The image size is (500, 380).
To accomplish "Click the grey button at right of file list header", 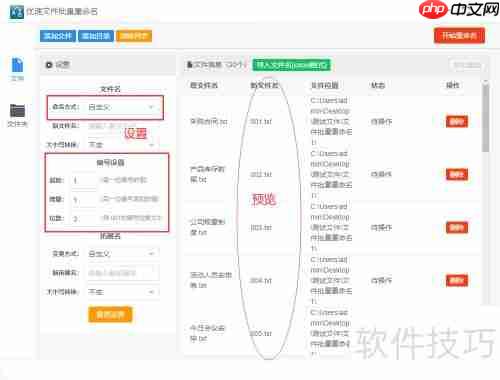I will tap(467, 65).
